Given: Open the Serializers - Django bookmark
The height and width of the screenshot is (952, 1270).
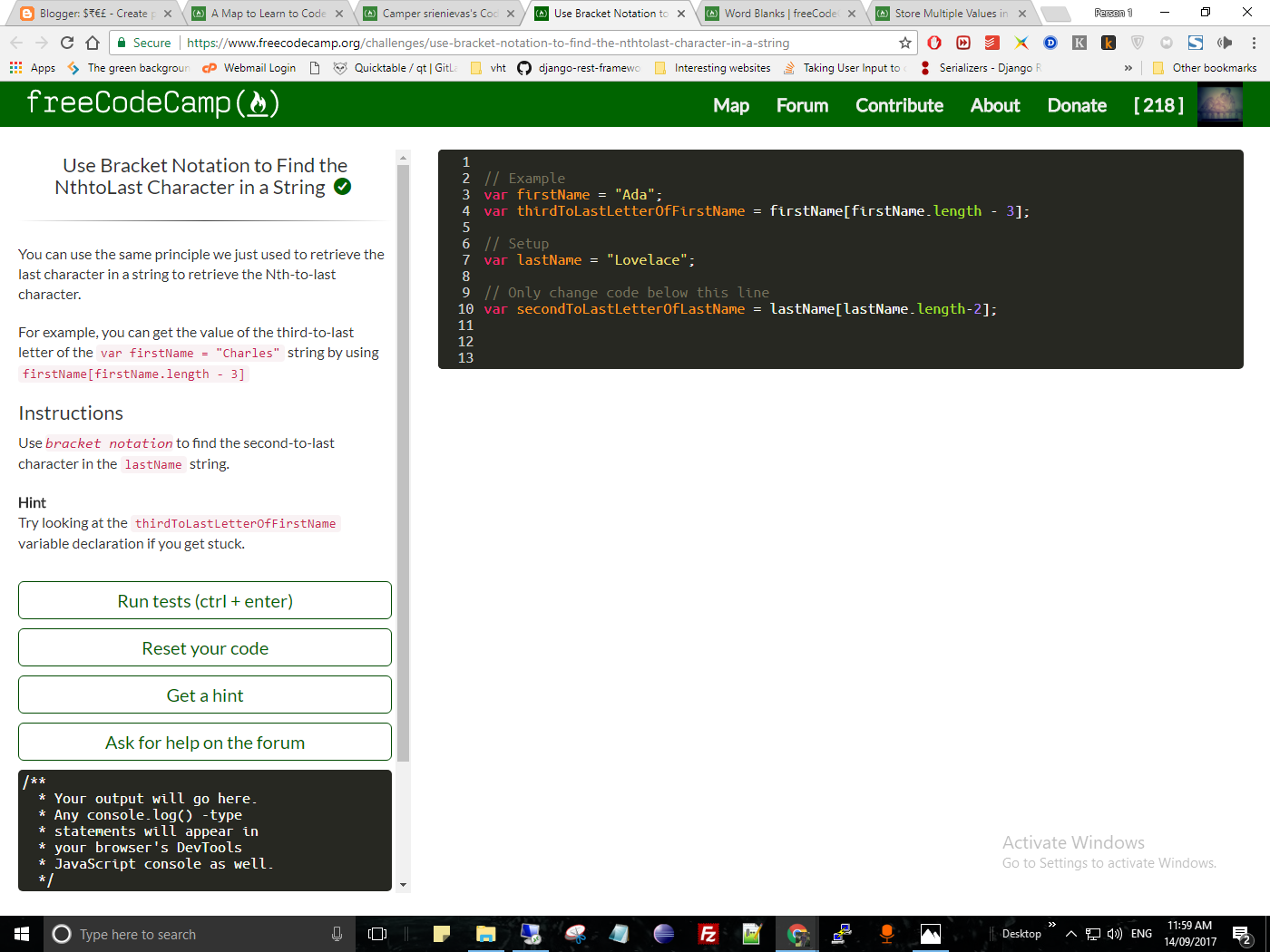Looking at the screenshot, I should [x=980, y=68].
